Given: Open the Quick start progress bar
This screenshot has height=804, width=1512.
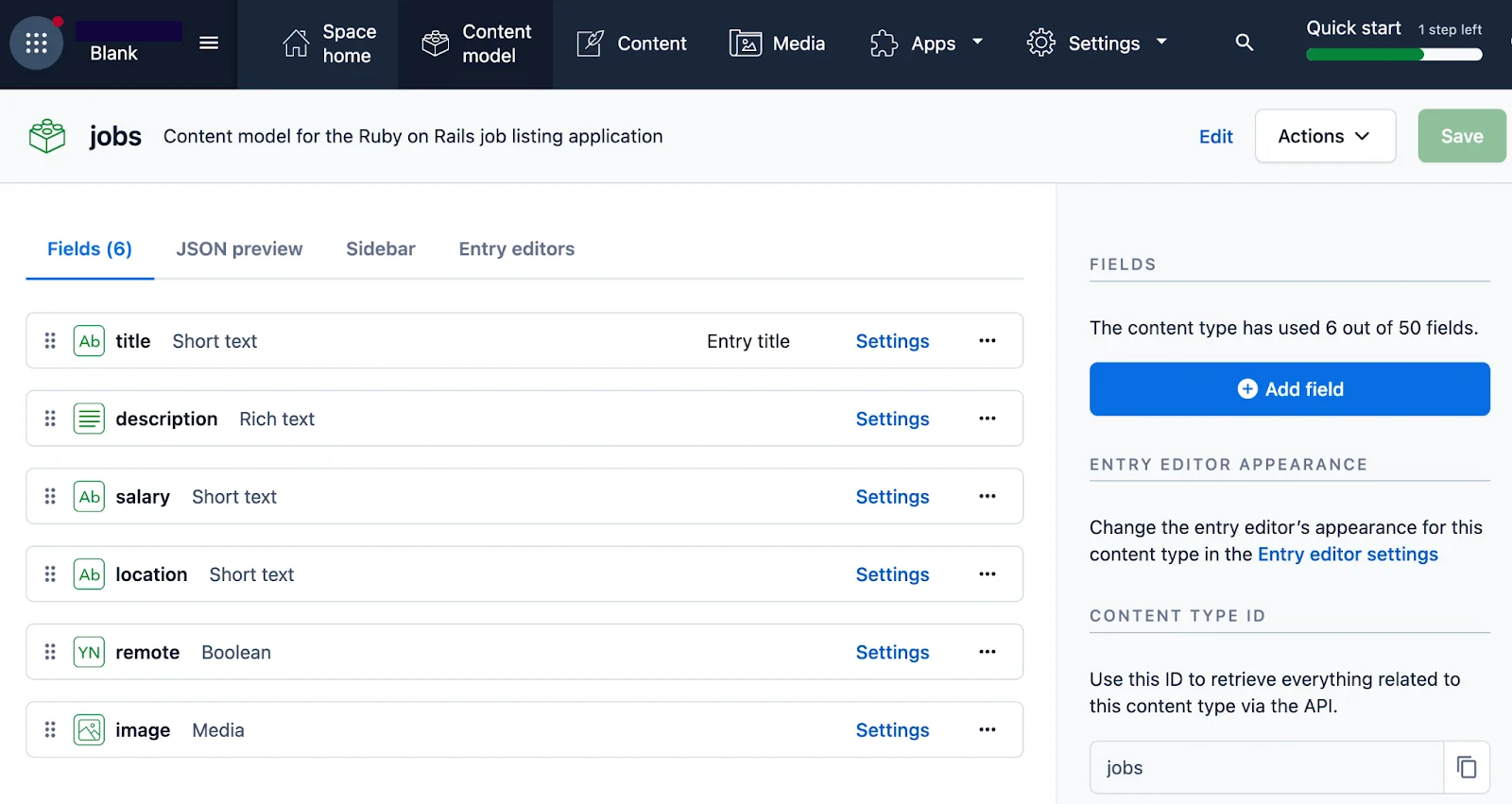Looking at the screenshot, I should point(1394,55).
